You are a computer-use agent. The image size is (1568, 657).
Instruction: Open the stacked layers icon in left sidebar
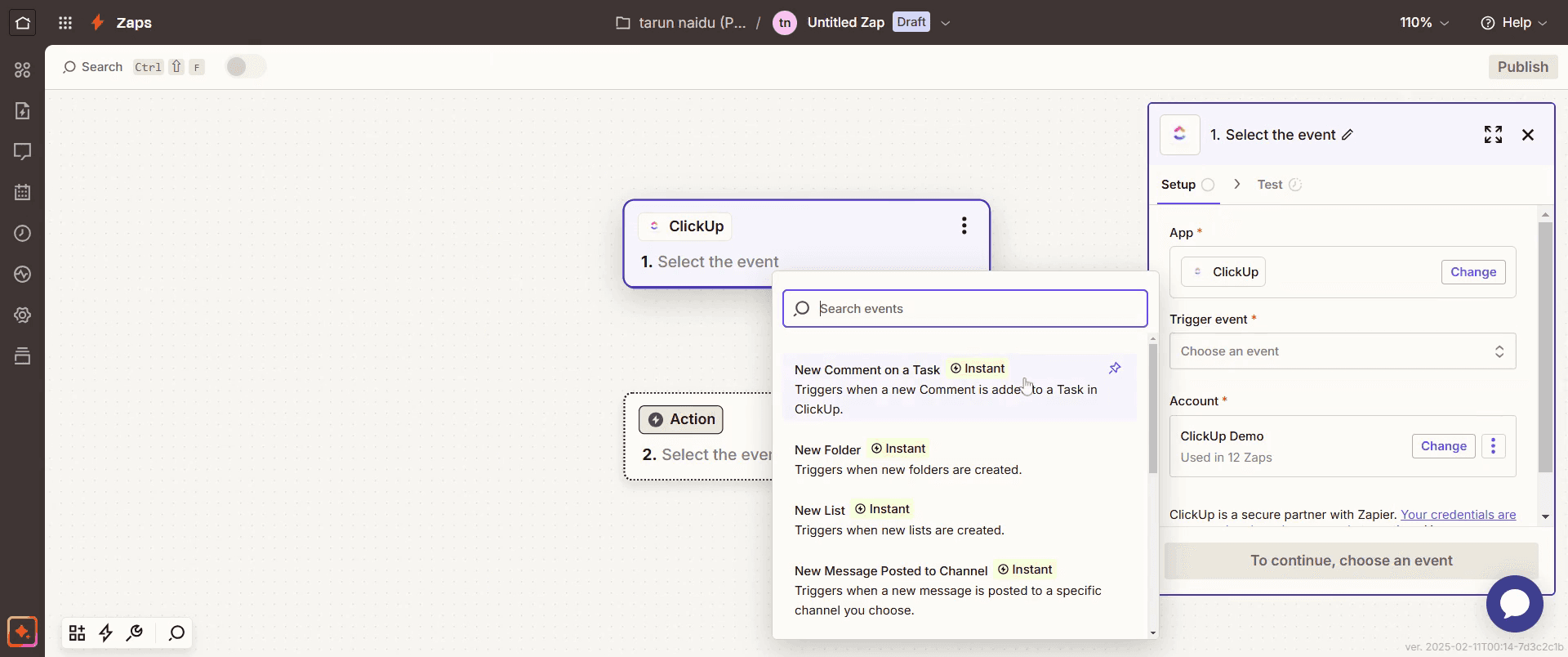click(23, 356)
